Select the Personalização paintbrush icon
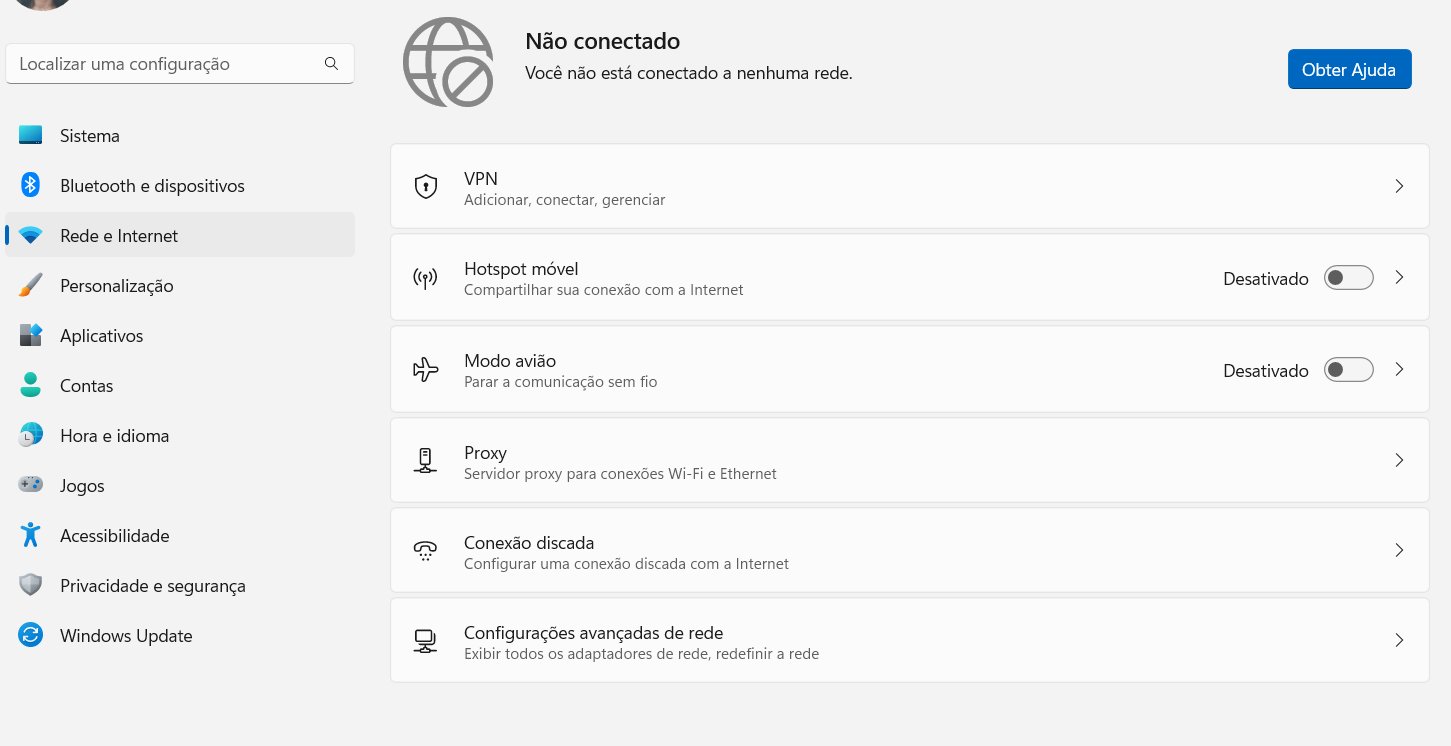 tap(31, 285)
